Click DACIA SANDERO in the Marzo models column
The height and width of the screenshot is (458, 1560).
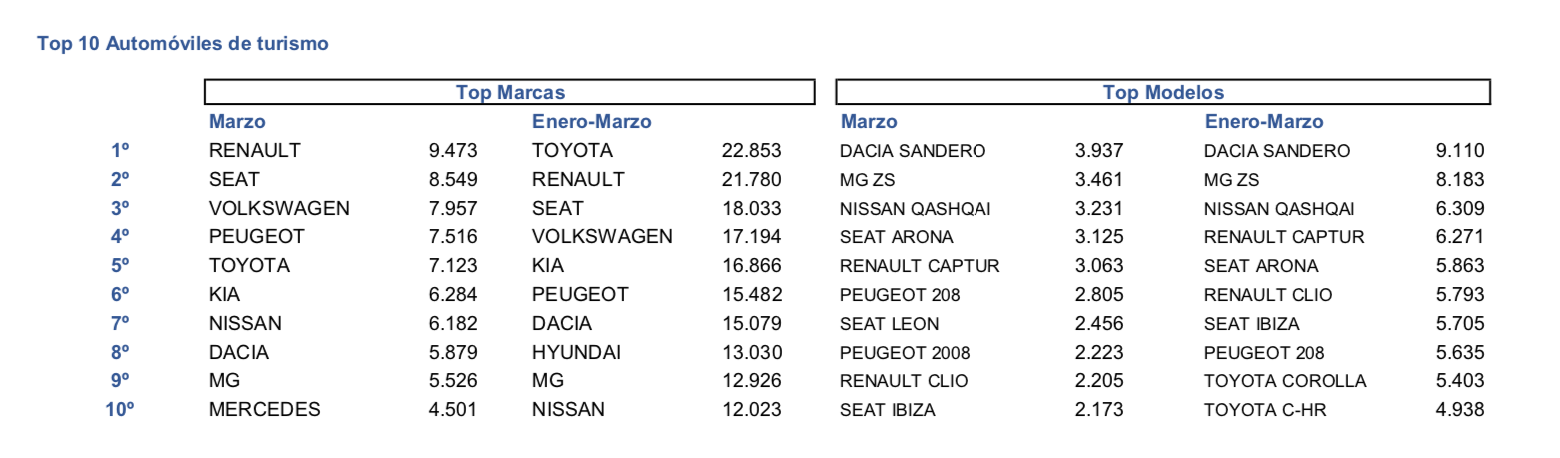tap(913, 152)
